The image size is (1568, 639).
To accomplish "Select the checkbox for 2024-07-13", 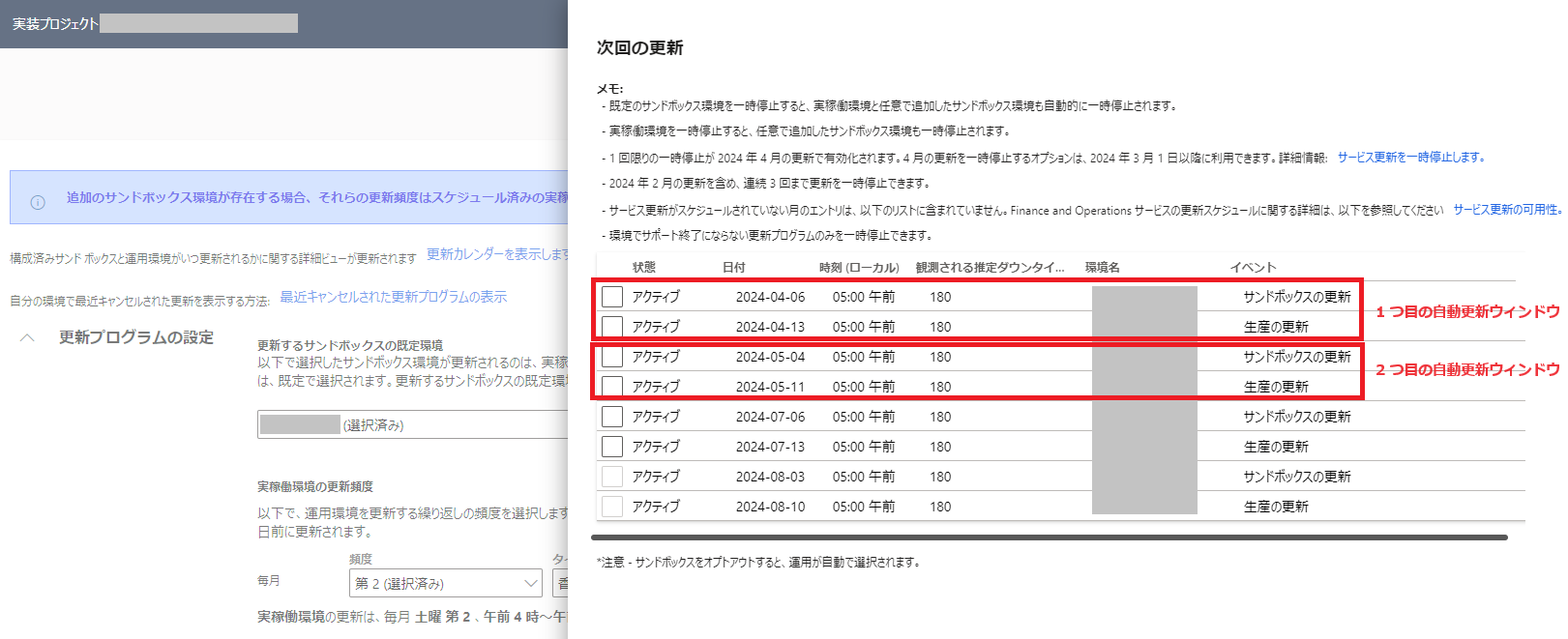I will pyautogui.click(x=612, y=447).
